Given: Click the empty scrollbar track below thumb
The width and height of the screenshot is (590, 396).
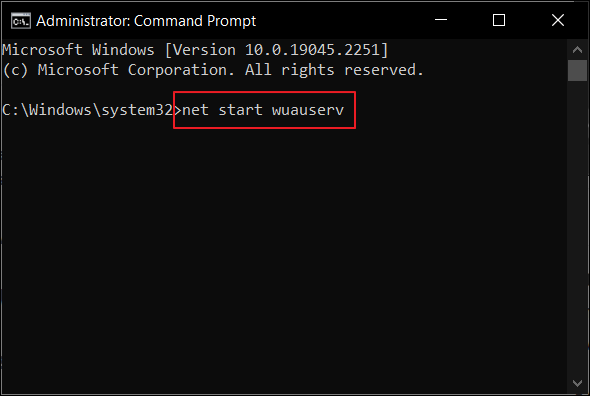Looking at the screenshot, I should (577, 226).
